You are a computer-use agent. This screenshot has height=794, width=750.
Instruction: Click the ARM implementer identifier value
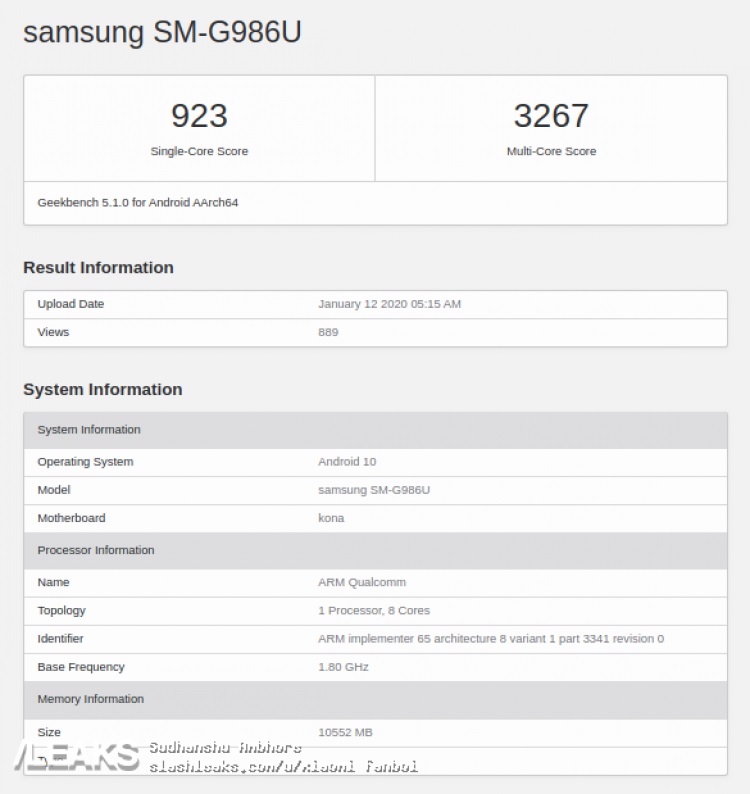pos(491,638)
